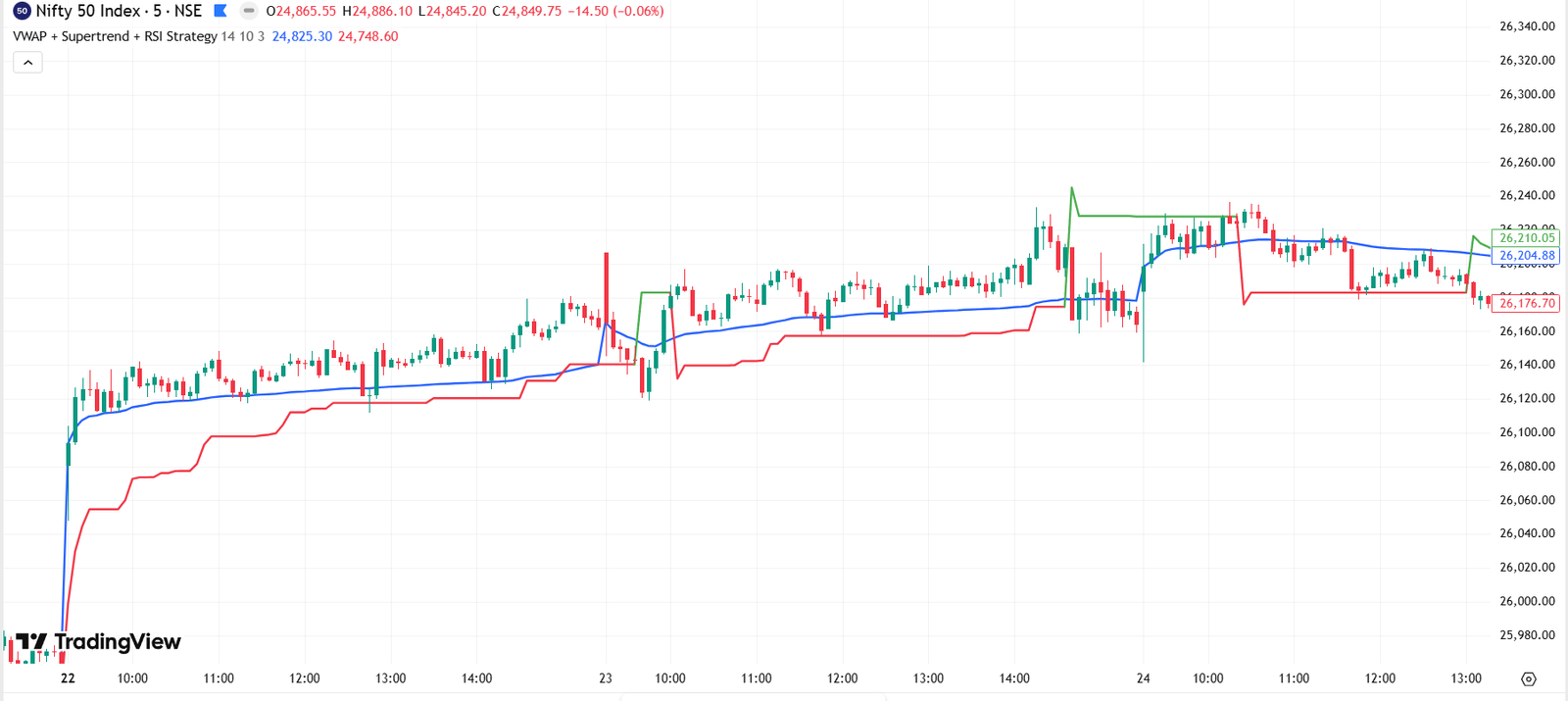This screenshot has width=1568, height=701.
Task: Click the 26,340.00 level on price scale
Action: click(x=1527, y=26)
